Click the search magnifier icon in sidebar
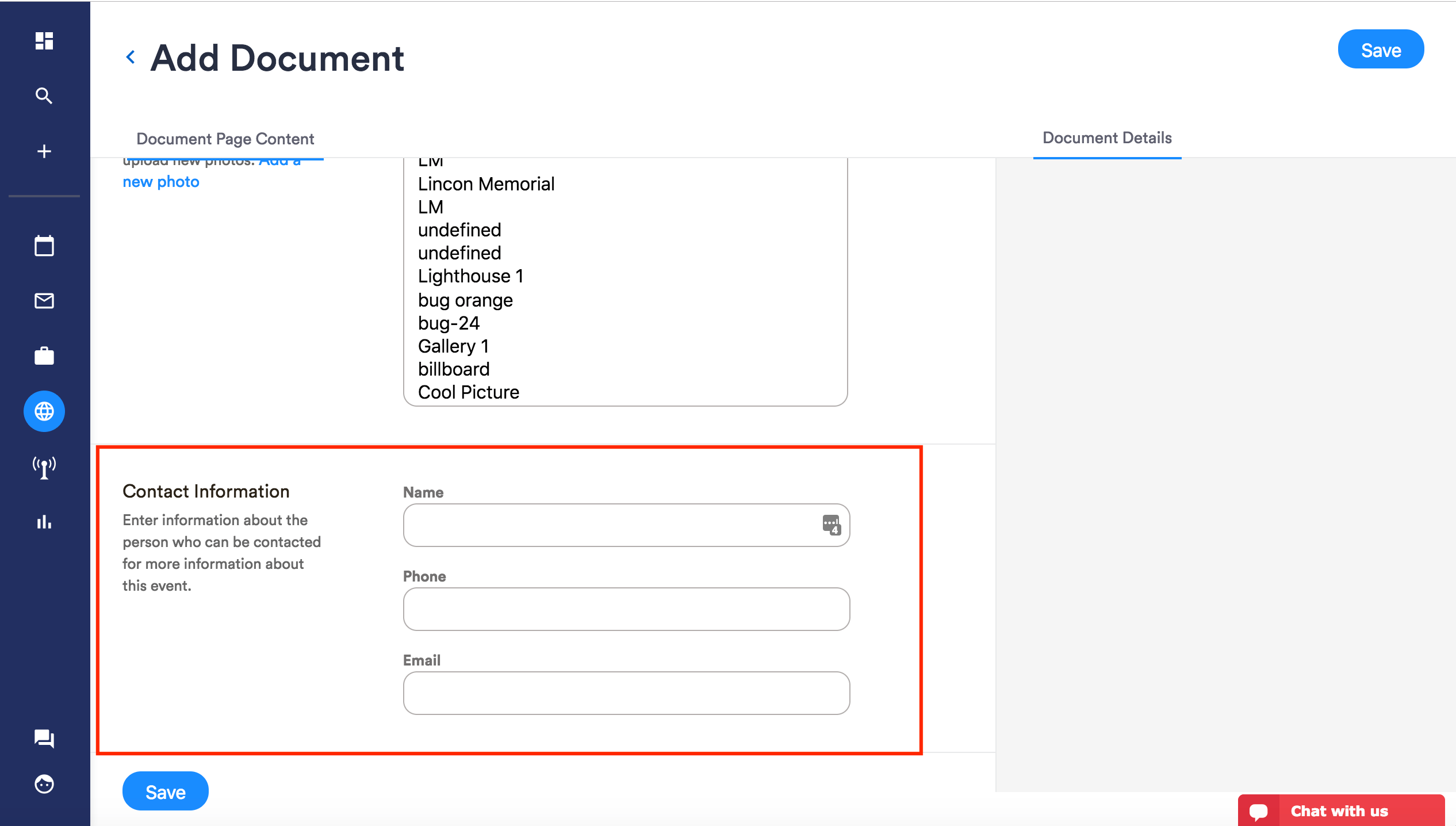The height and width of the screenshot is (826, 1456). click(x=44, y=95)
